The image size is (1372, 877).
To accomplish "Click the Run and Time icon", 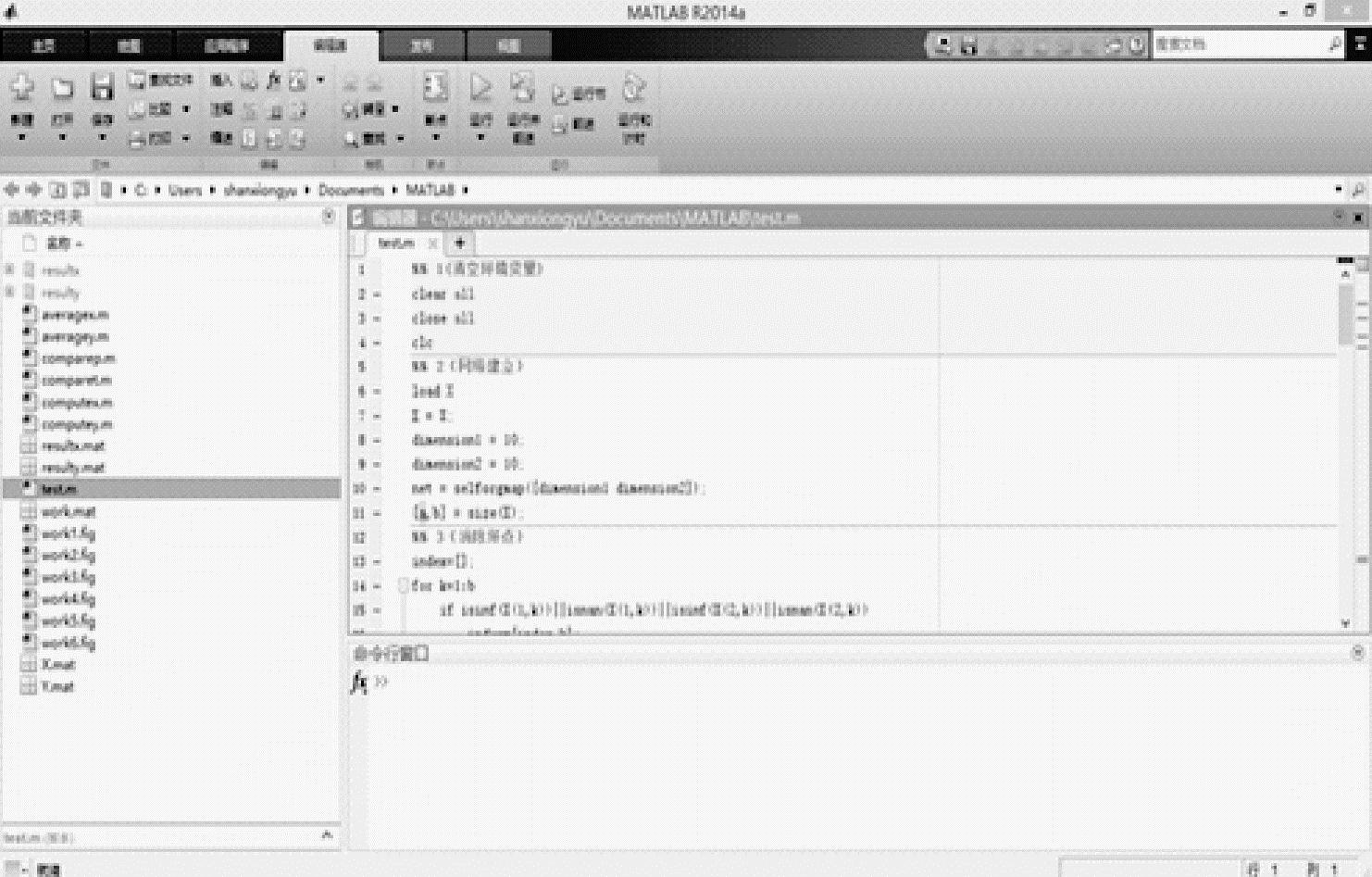I will pos(634,88).
